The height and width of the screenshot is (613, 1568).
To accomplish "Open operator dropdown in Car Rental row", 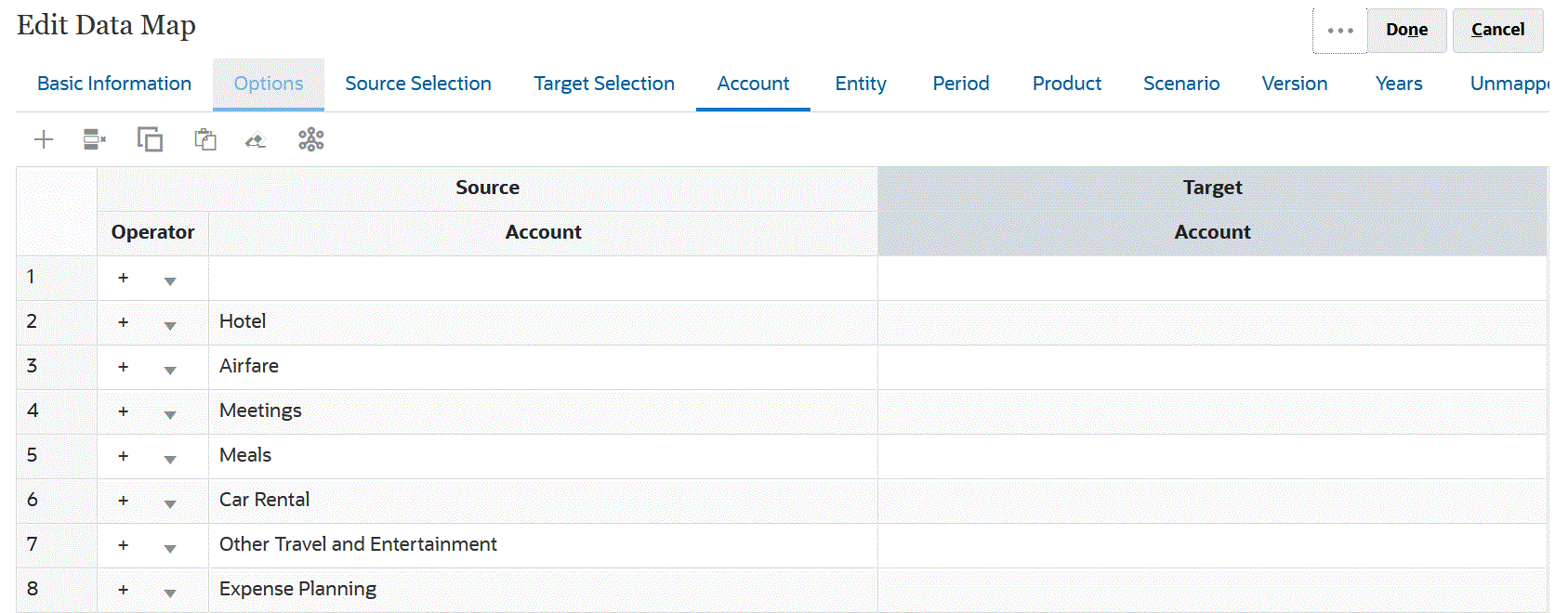I will click(x=169, y=503).
